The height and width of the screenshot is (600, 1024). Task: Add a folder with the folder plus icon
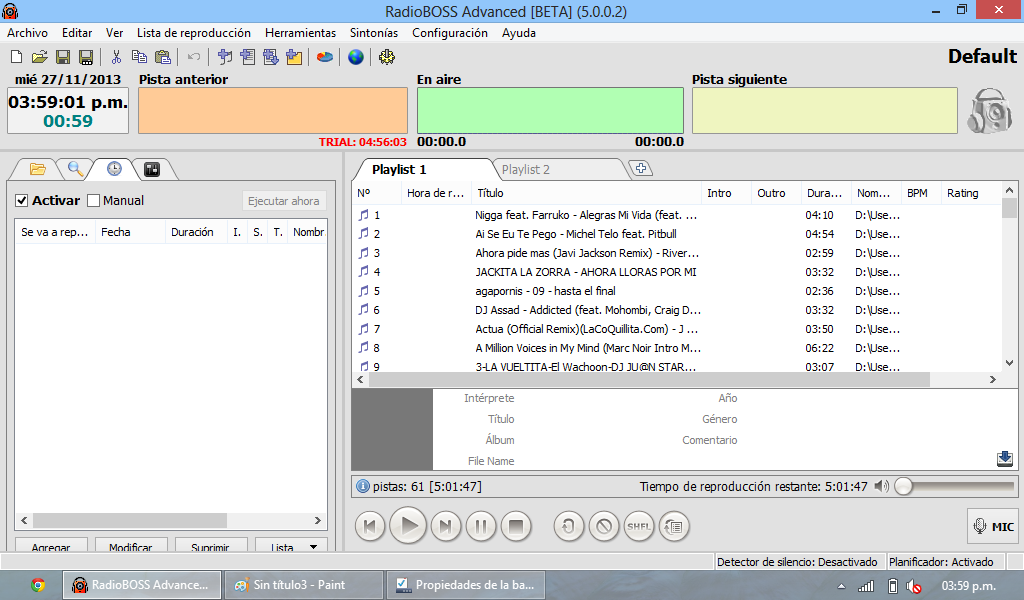294,57
